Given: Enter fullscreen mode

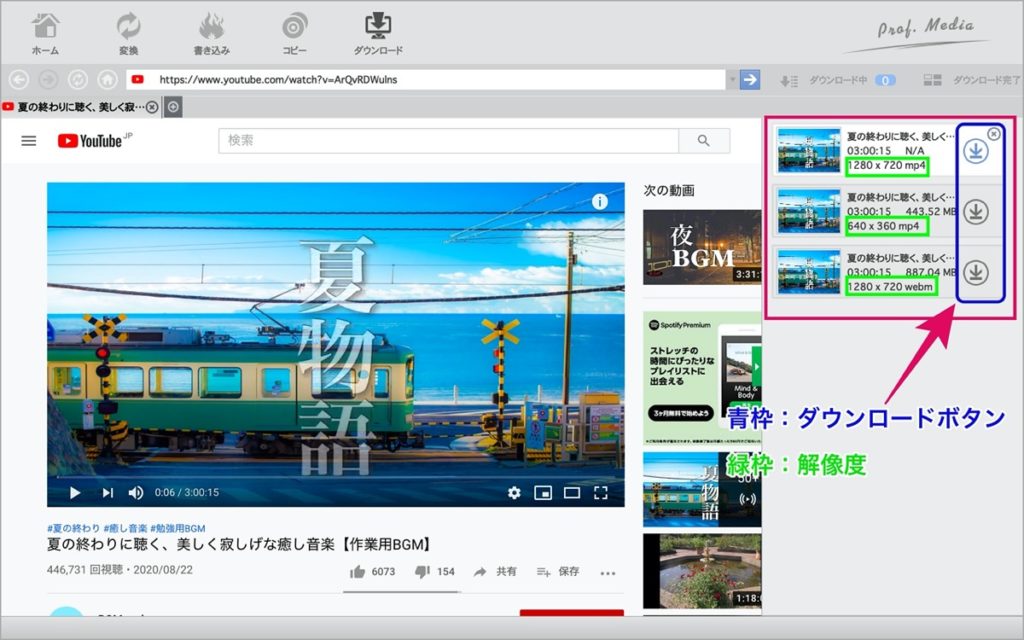Looking at the screenshot, I should [601, 492].
